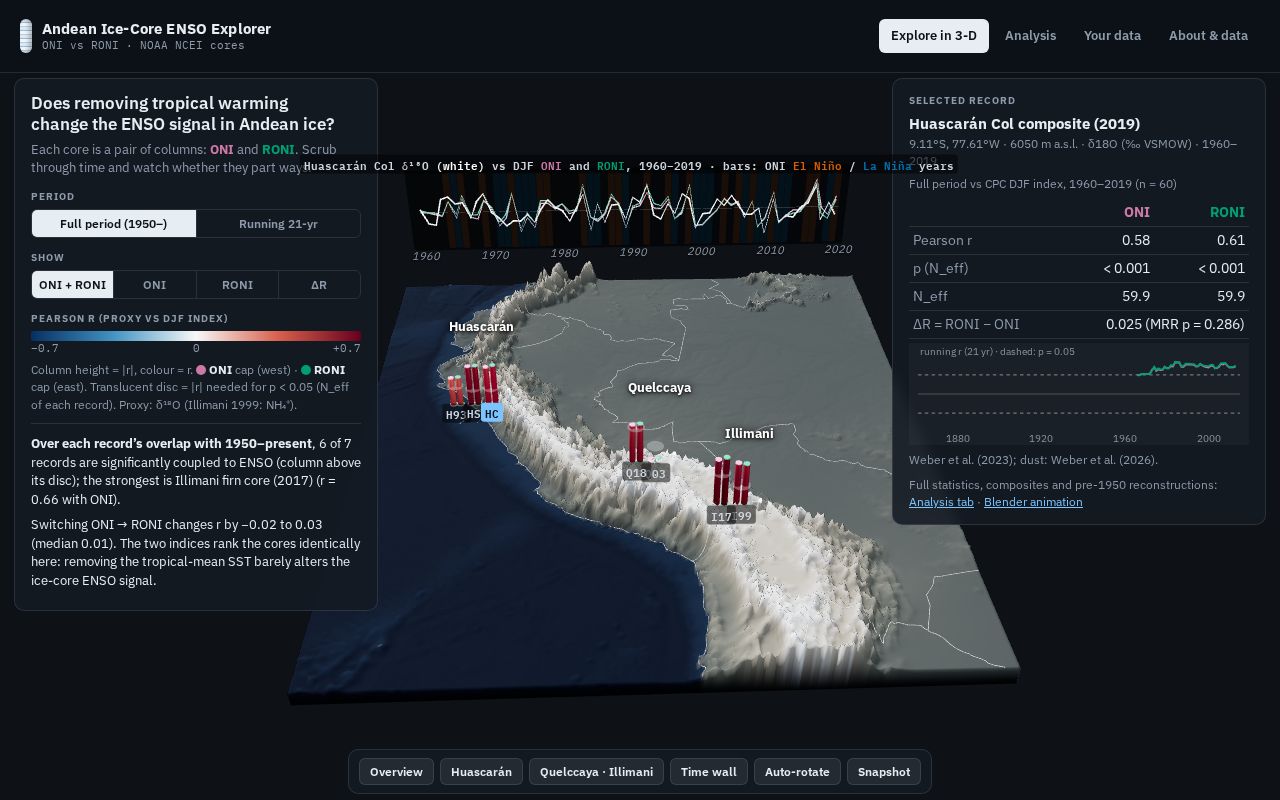This screenshot has width=1280, height=800.
Task: Choose Full period (1950–) option
Action: (114, 224)
